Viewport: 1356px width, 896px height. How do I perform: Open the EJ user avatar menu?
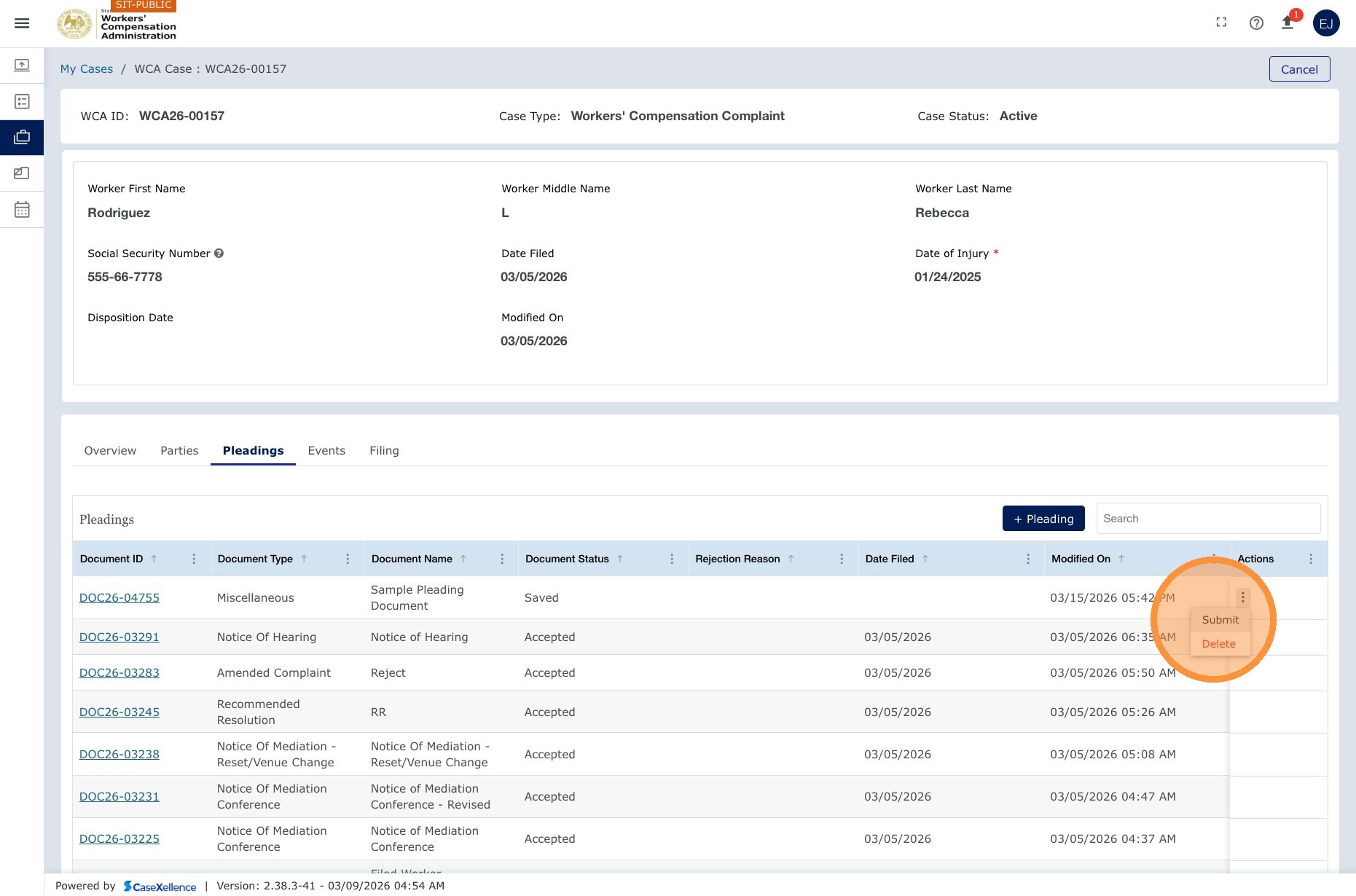pos(1326,23)
